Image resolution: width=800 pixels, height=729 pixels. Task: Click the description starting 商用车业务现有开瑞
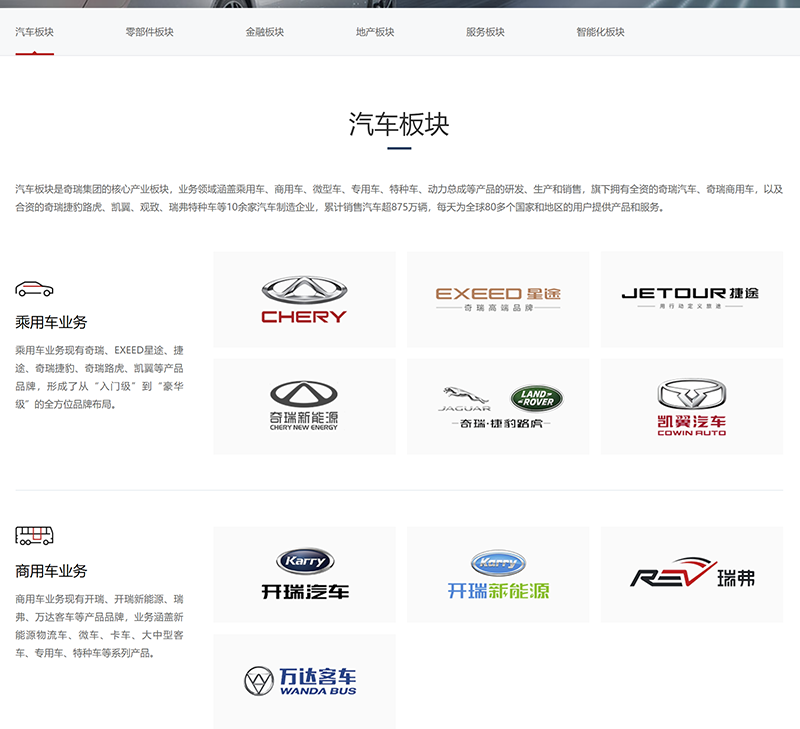click(x=99, y=626)
